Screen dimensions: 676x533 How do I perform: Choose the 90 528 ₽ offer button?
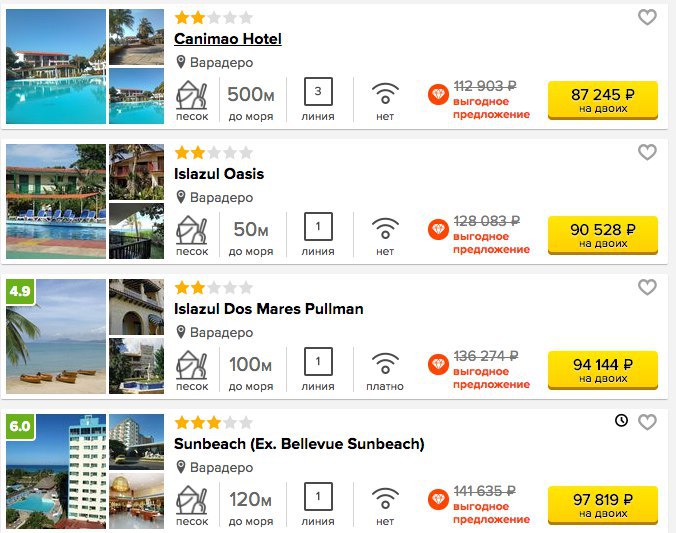coord(603,235)
